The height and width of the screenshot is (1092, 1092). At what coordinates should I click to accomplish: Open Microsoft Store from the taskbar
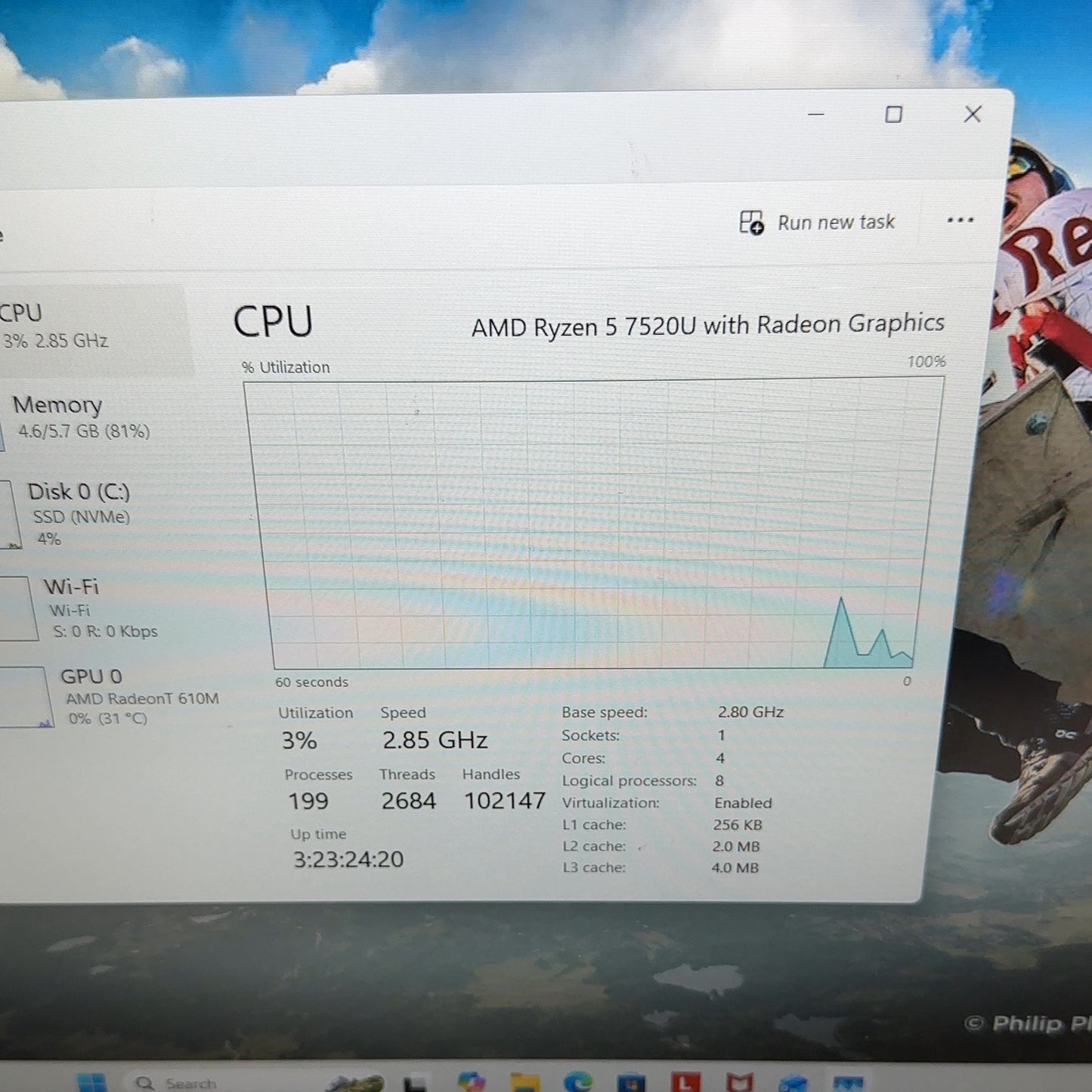630,1083
